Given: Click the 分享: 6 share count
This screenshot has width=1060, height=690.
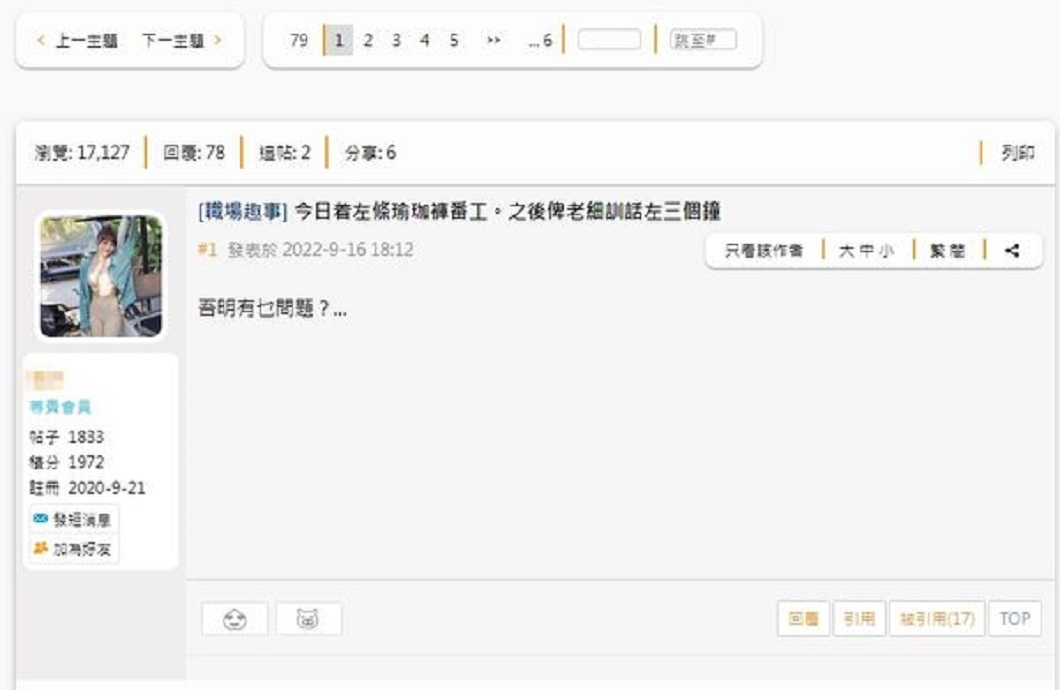Looking at the screenshot, I should click(370, 153).
